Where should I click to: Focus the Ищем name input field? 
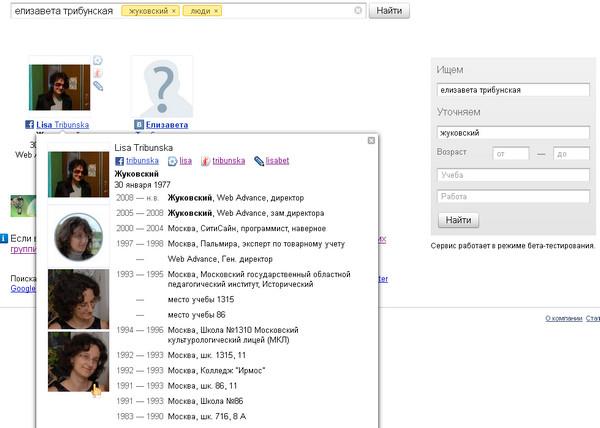tap(513, 90)
